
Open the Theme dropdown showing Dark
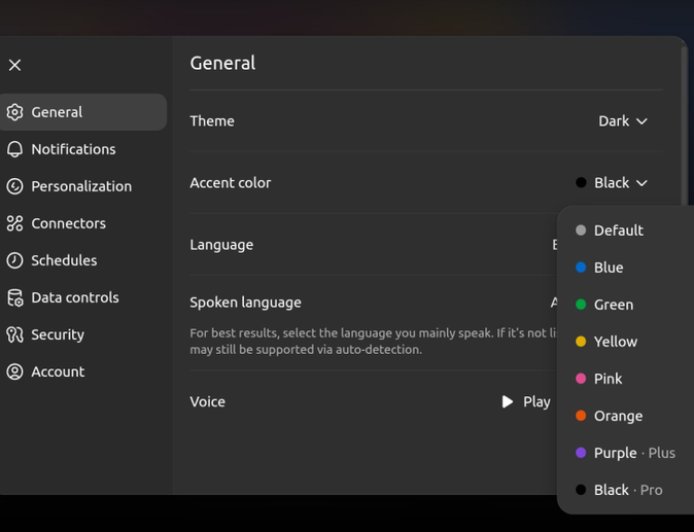coord(623,121)
